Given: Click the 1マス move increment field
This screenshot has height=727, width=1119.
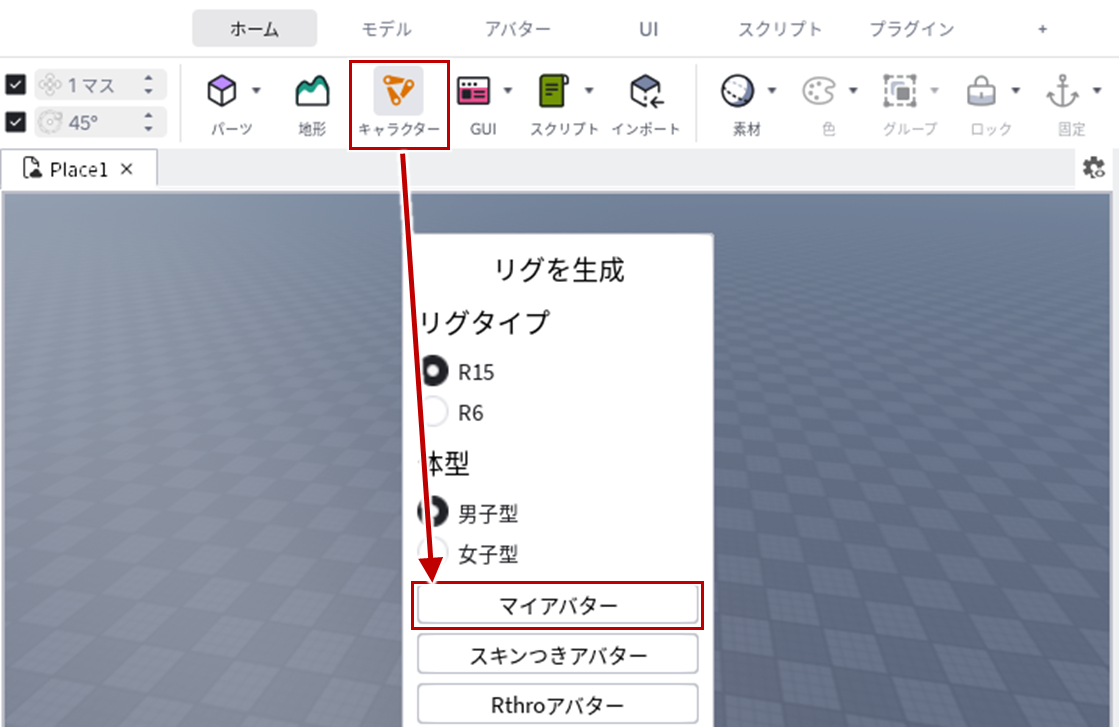Looking at the screenshot, I should point(101,85).
